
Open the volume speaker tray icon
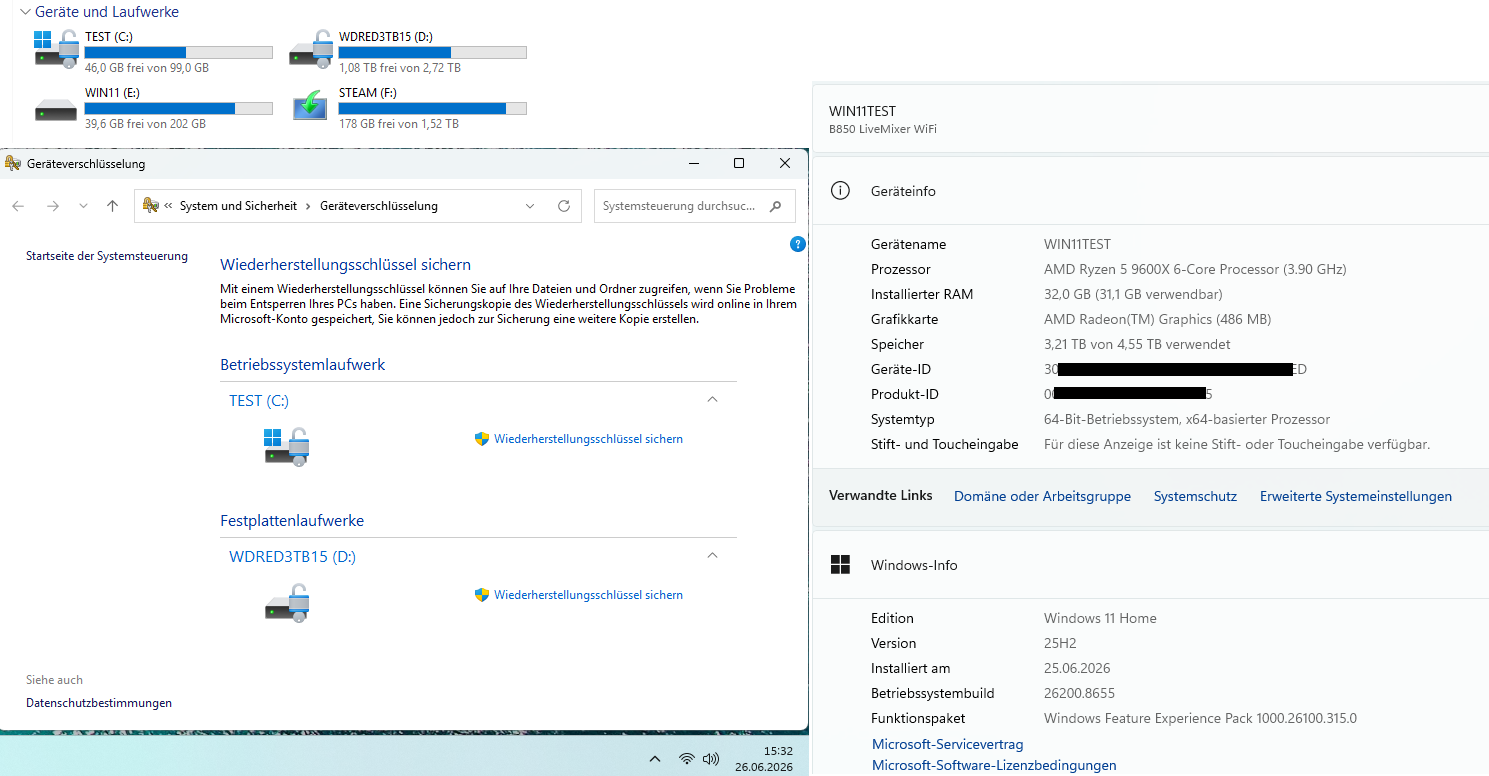point(711,759)
